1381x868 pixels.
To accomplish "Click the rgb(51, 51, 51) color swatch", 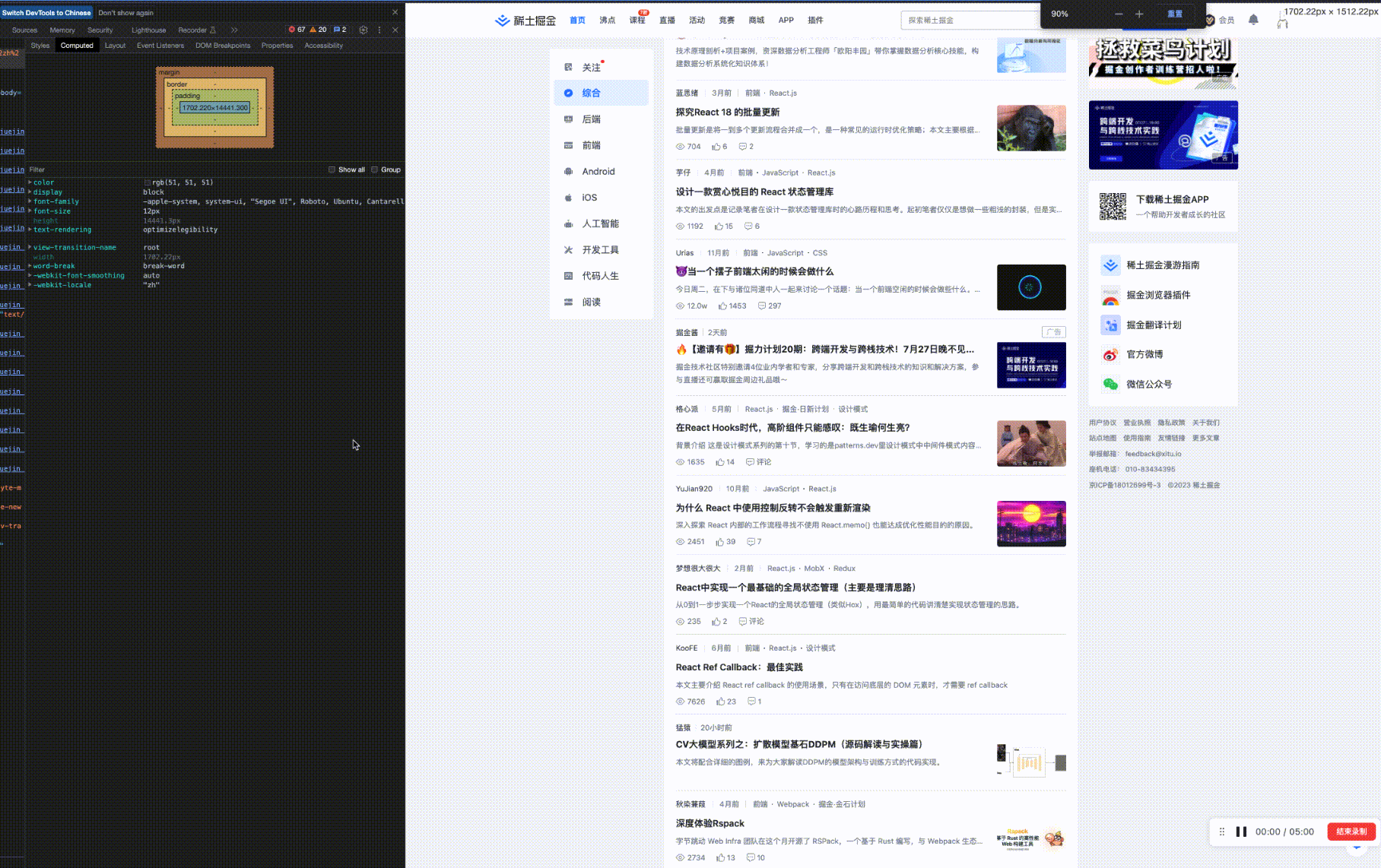I will (147, 182).
